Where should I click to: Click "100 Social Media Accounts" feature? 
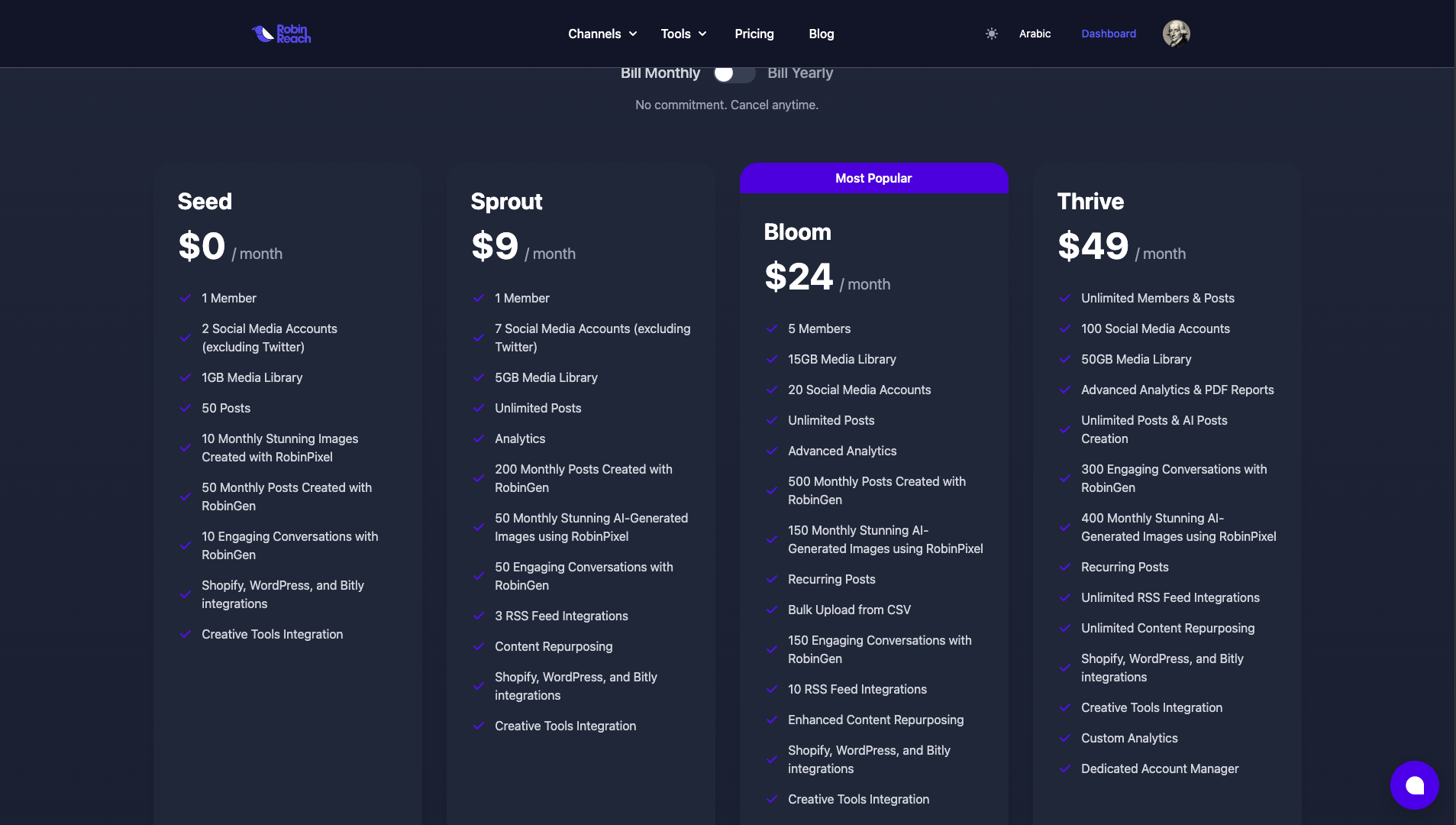tap(1155, 328)
